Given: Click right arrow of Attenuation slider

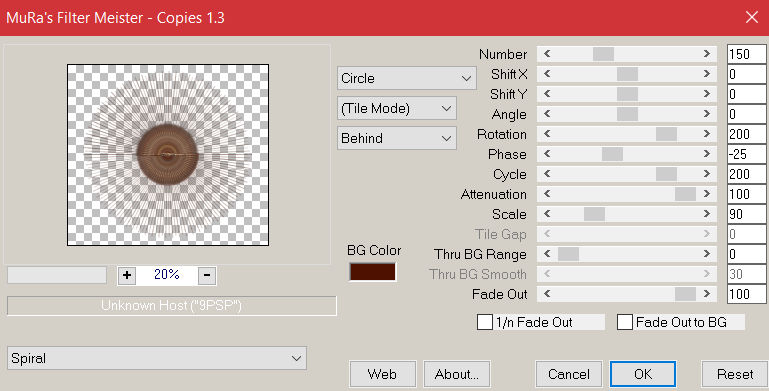Looking at the screenshot, I should coord(707,194).
